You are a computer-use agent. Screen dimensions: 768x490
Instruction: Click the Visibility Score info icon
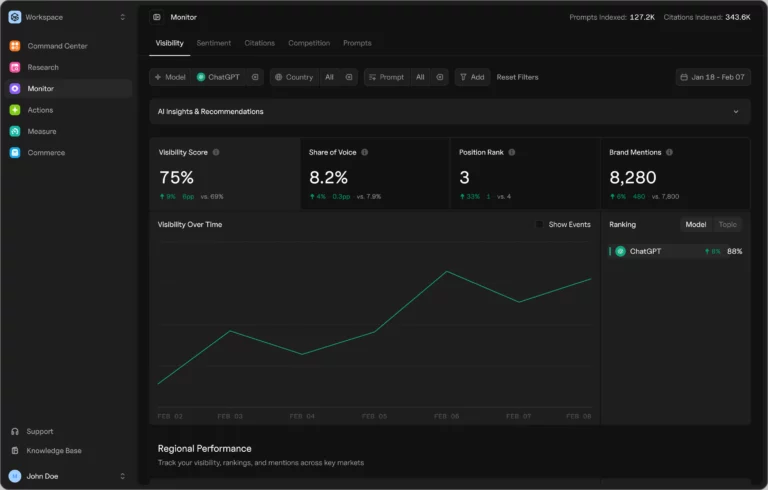[x=216, y=152]
